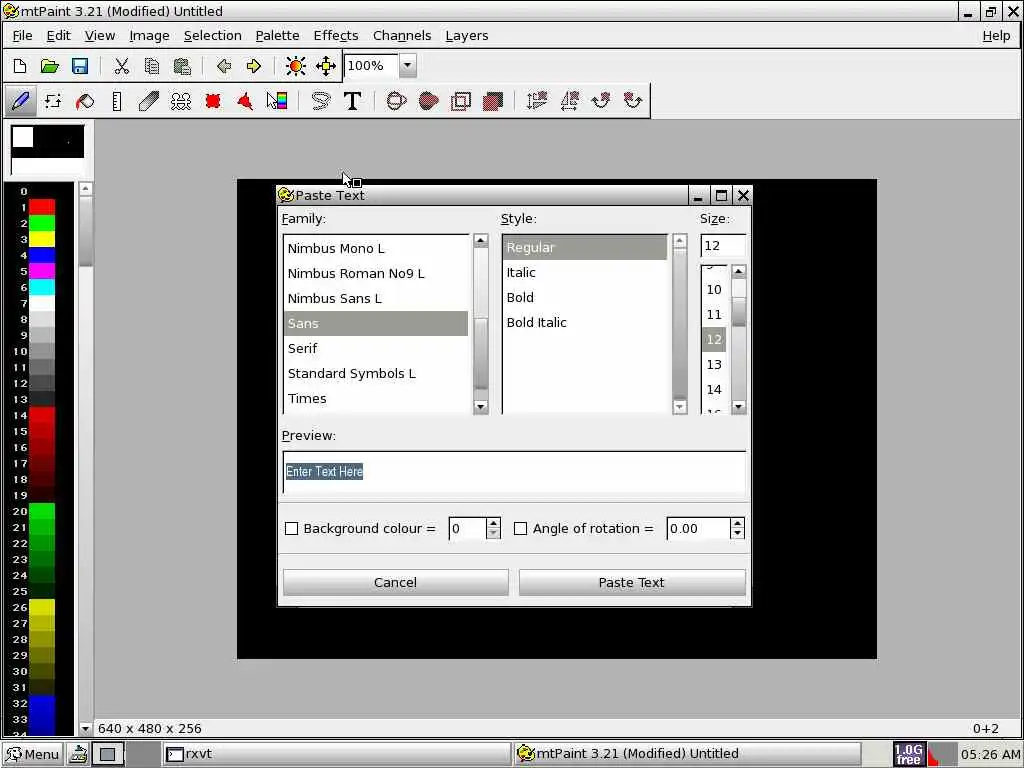1024x768 pixels.
Task: Click the Flip Selection Vertically icon
Action: pyautogui.click(x=537, y=101)
